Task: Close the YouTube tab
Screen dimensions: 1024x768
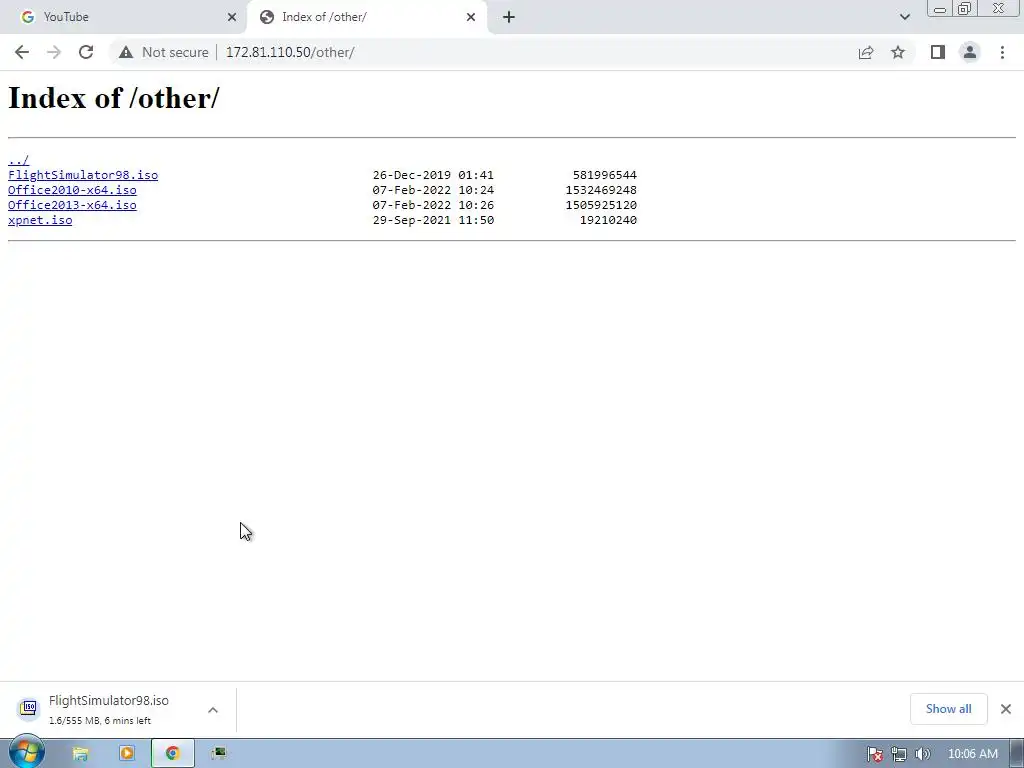Action: click(232, 17)
